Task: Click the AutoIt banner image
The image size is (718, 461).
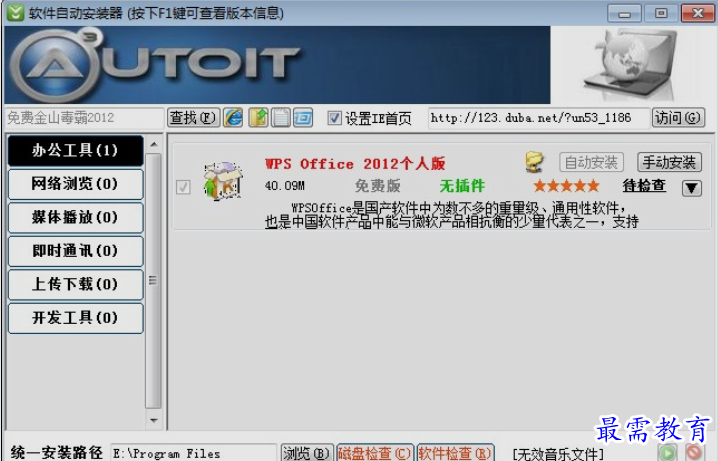Action: (277, 65)
